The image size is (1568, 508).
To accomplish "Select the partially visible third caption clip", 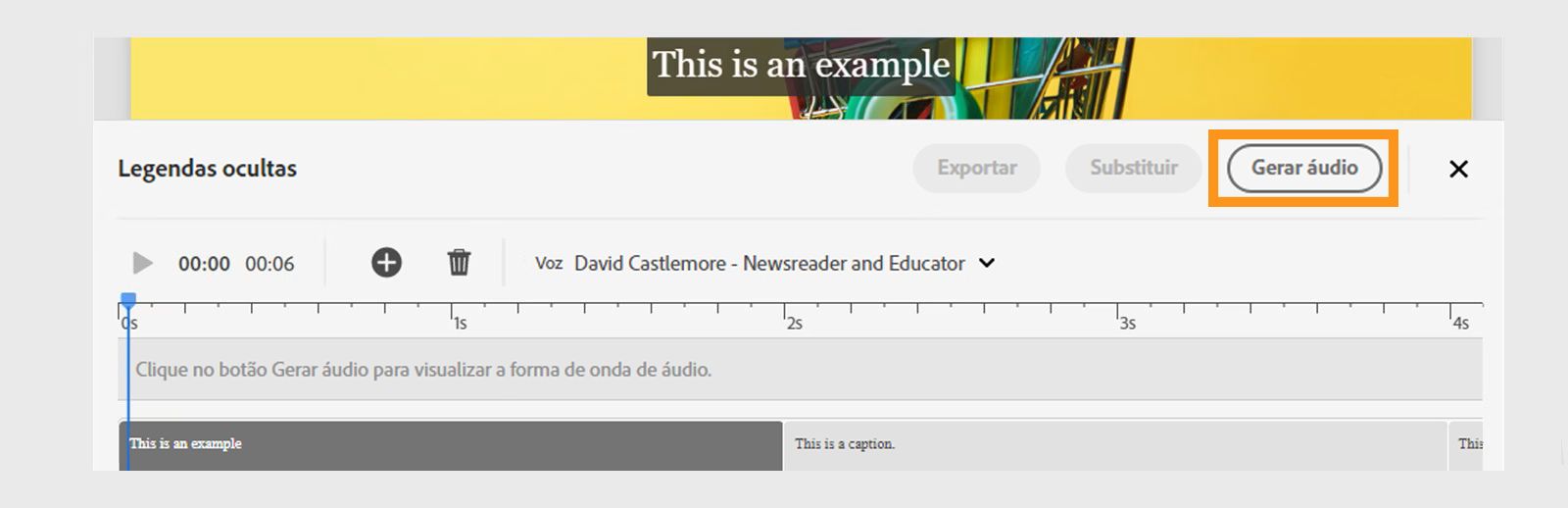I will pos(1467,444).
